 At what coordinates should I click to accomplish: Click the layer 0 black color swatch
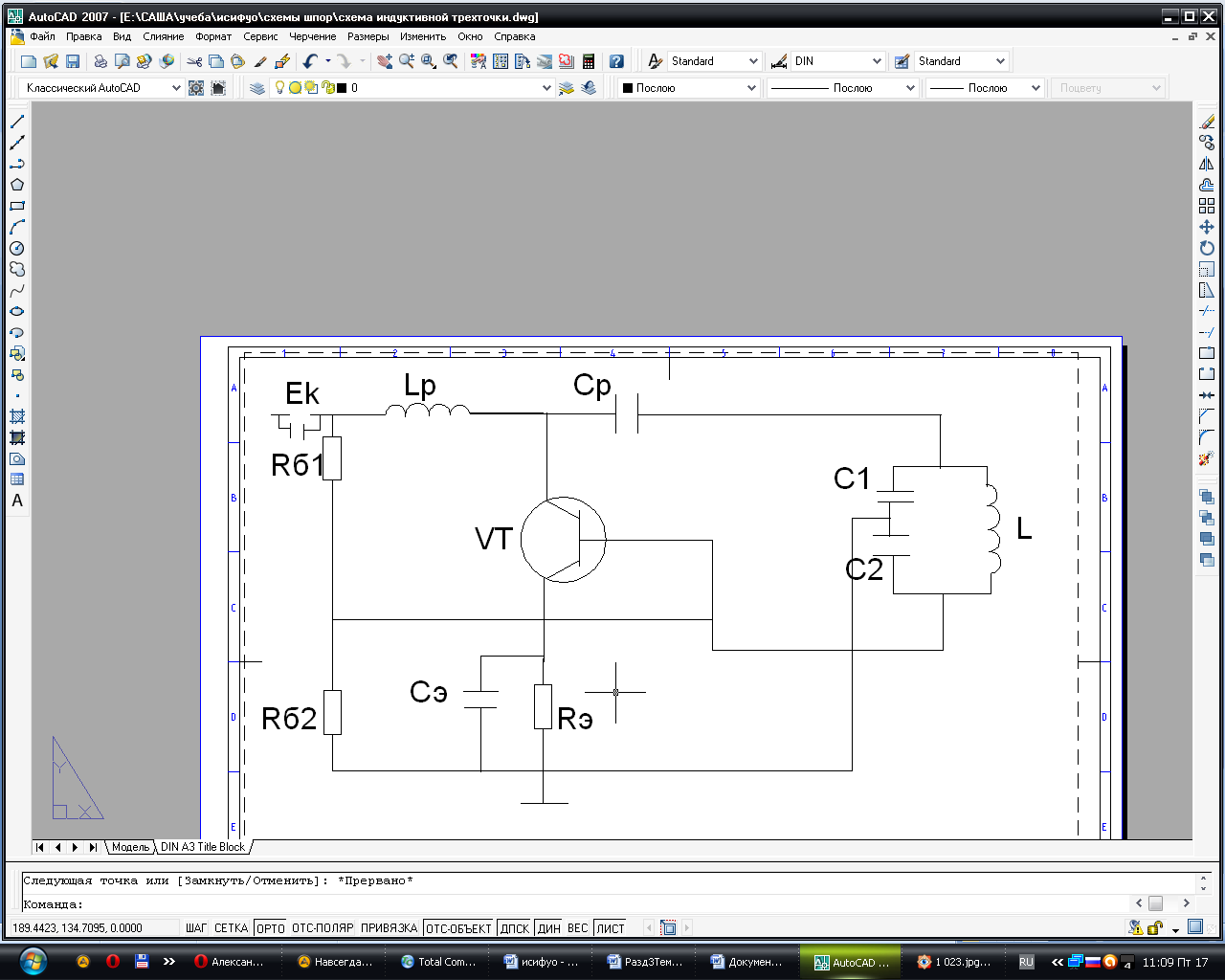[x=342, y=87]
